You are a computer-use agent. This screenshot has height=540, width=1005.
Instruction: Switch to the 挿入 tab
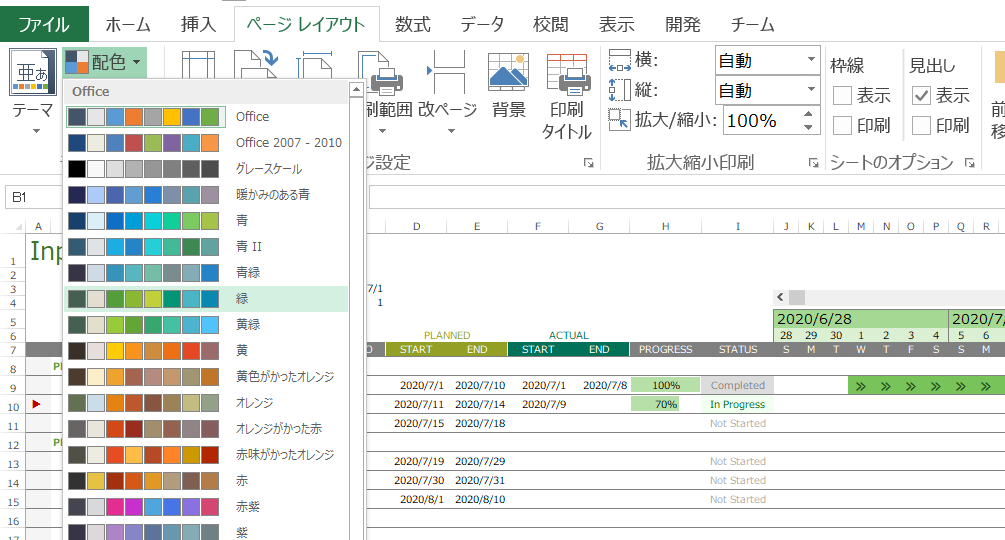199,24
